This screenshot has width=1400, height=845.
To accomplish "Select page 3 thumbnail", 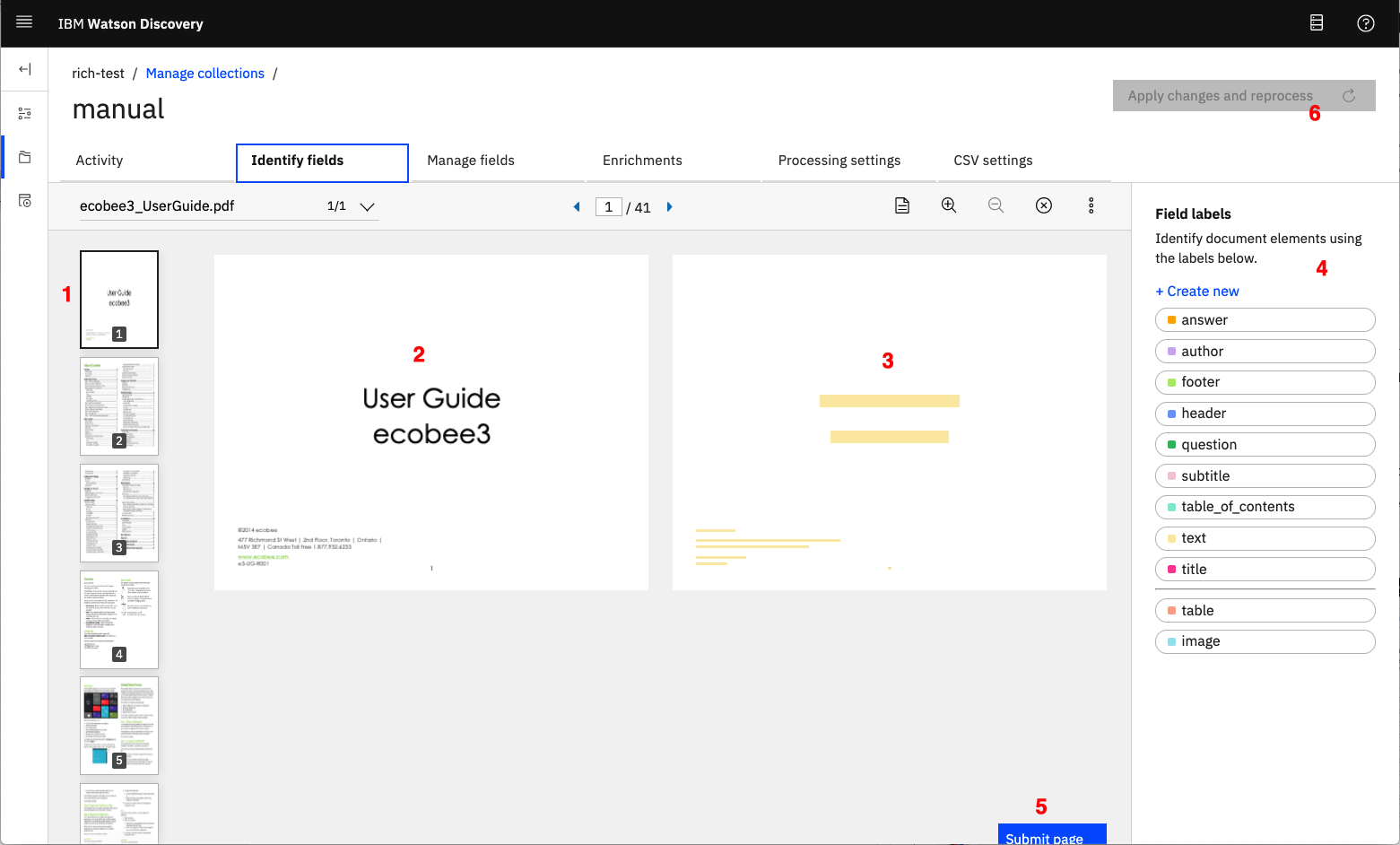I will point(119,513).
